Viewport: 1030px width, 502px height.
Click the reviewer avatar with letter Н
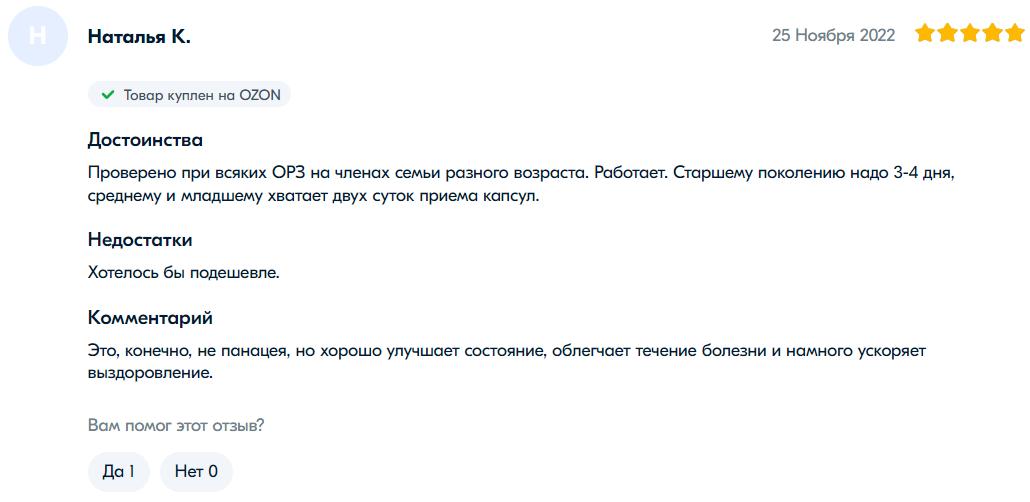[37, 36]
